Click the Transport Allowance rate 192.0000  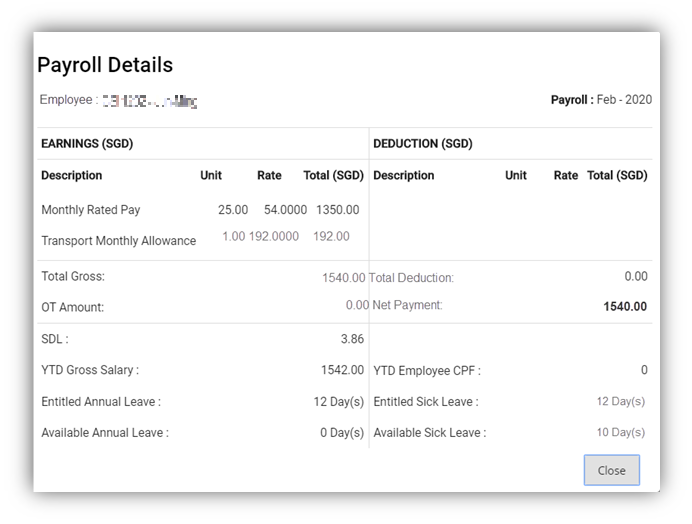[273, 237]
